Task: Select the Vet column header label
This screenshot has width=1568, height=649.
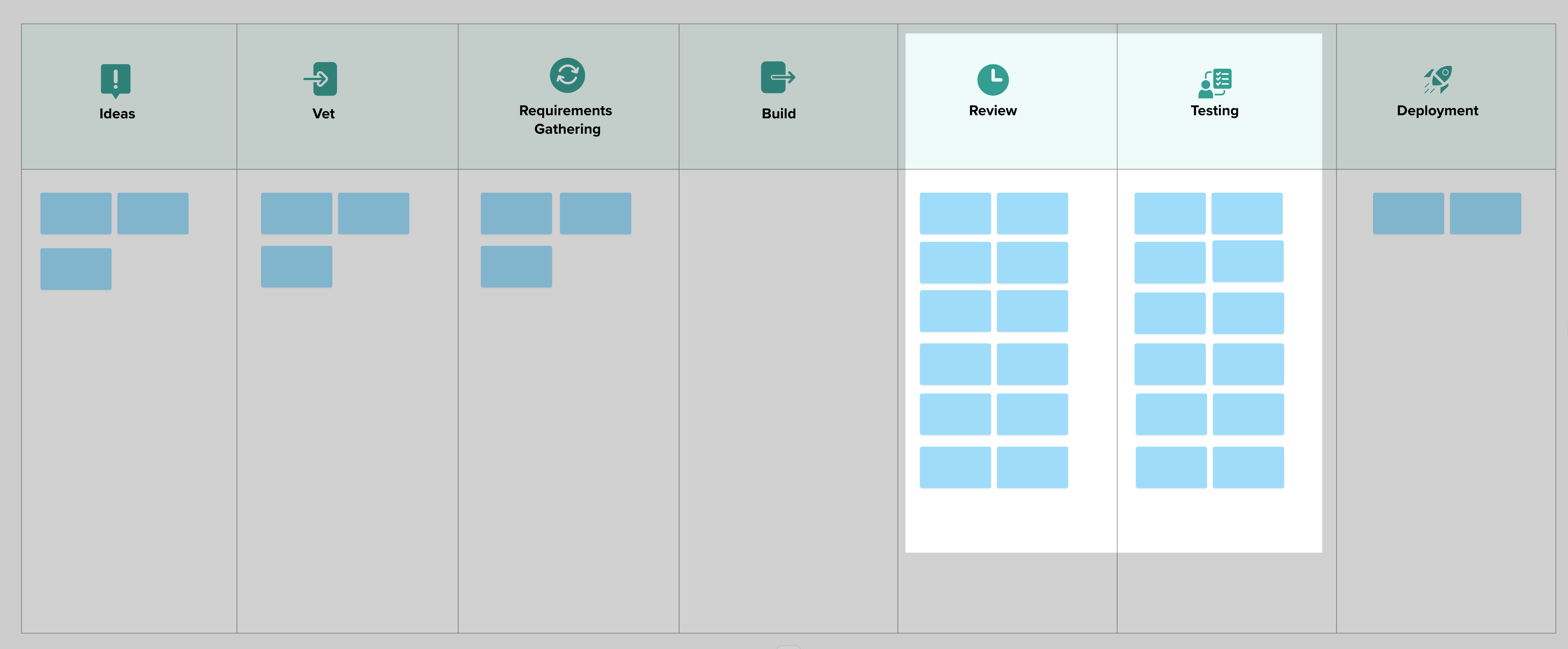Action: tap(323, 113)
